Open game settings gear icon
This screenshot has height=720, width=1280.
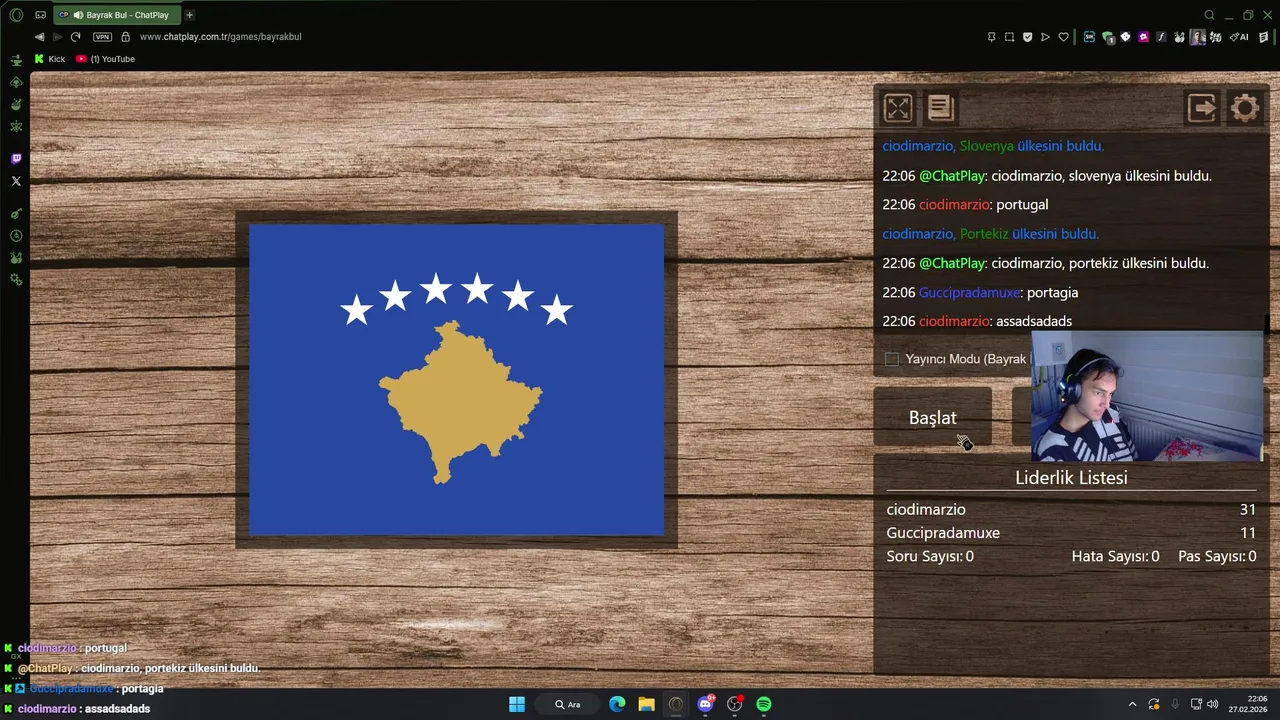[1245, 108]
